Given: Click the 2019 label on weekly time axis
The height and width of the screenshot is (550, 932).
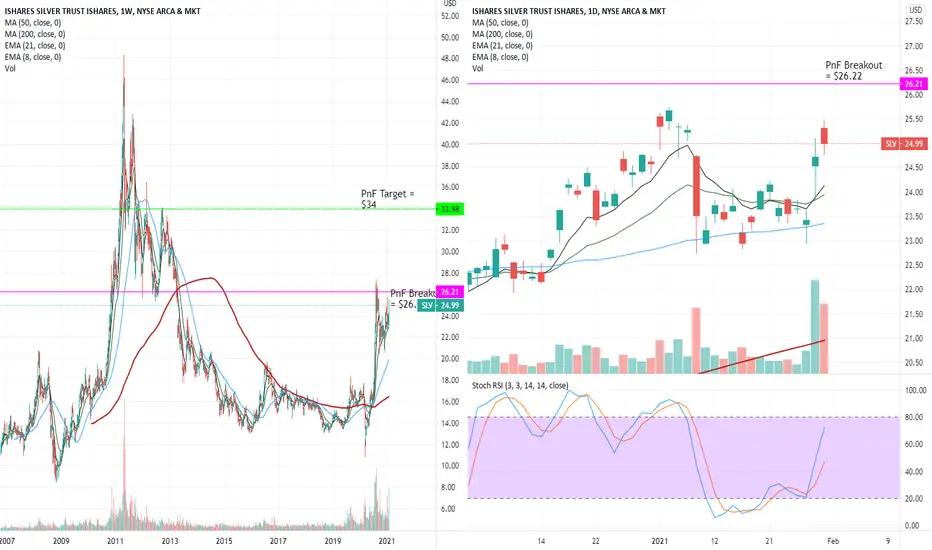Looking at the screenshot, I should [x=333, y=541].
